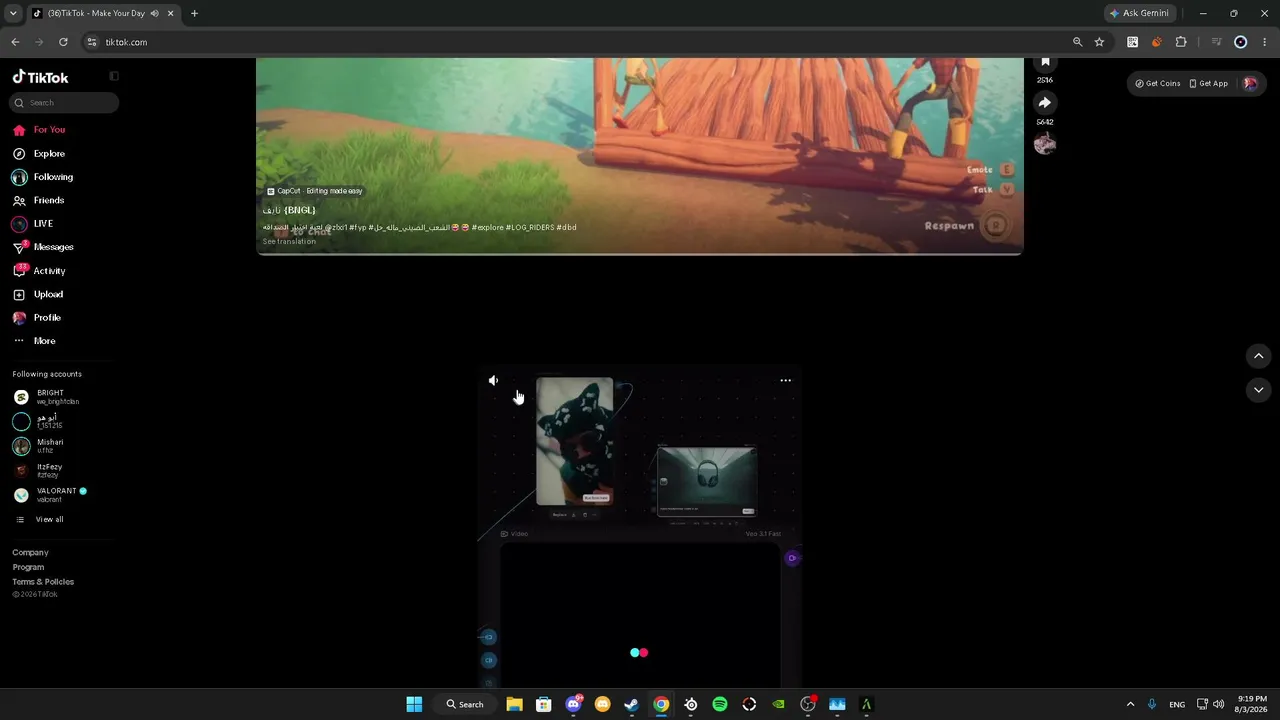Viewport: 1280px width, 720px height.
Task: Click the CapCut editing made easy tag
Action: tap(314, 191)
